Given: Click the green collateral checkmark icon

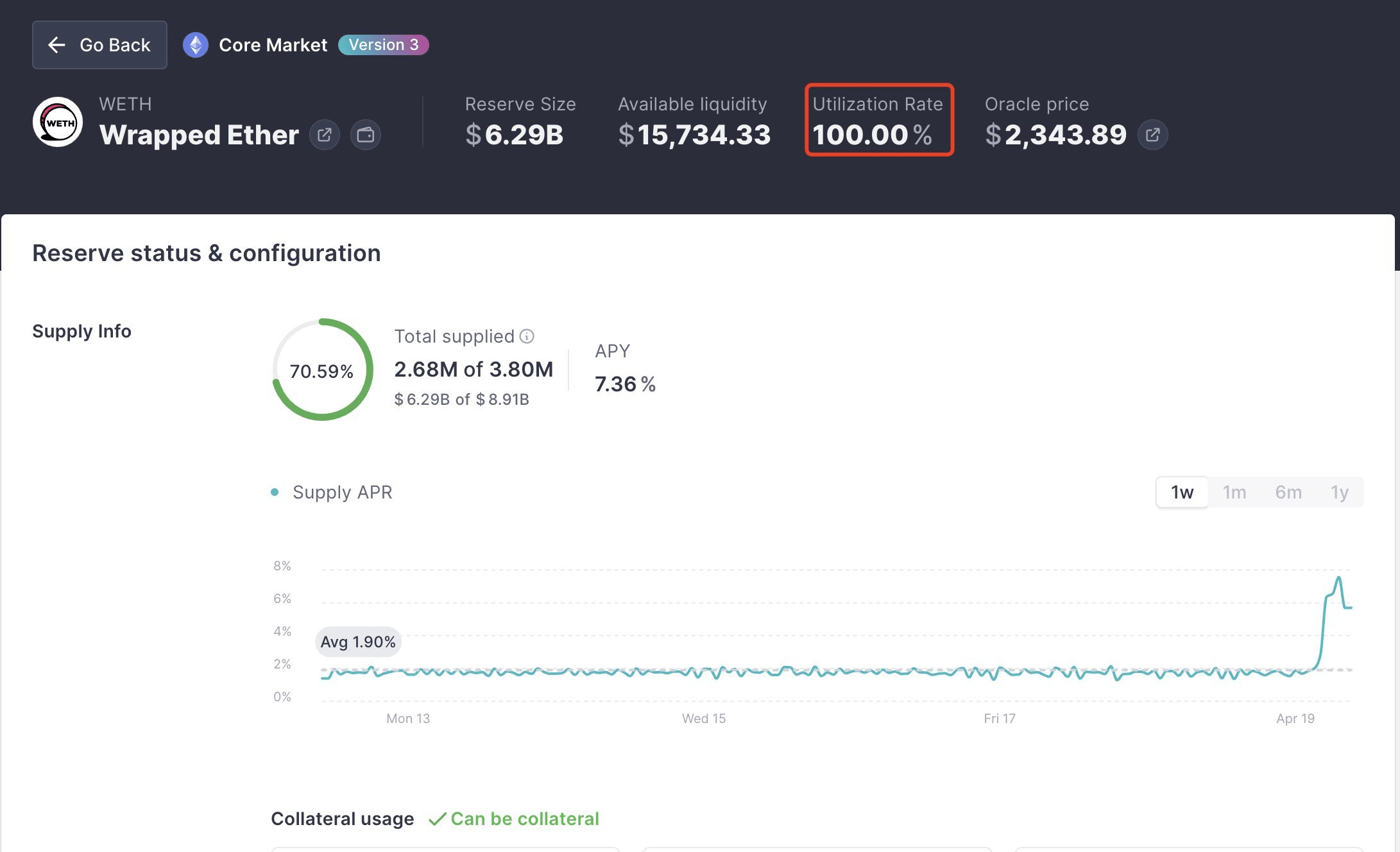Looking at the screenshot, I should (x=437, y=819).
